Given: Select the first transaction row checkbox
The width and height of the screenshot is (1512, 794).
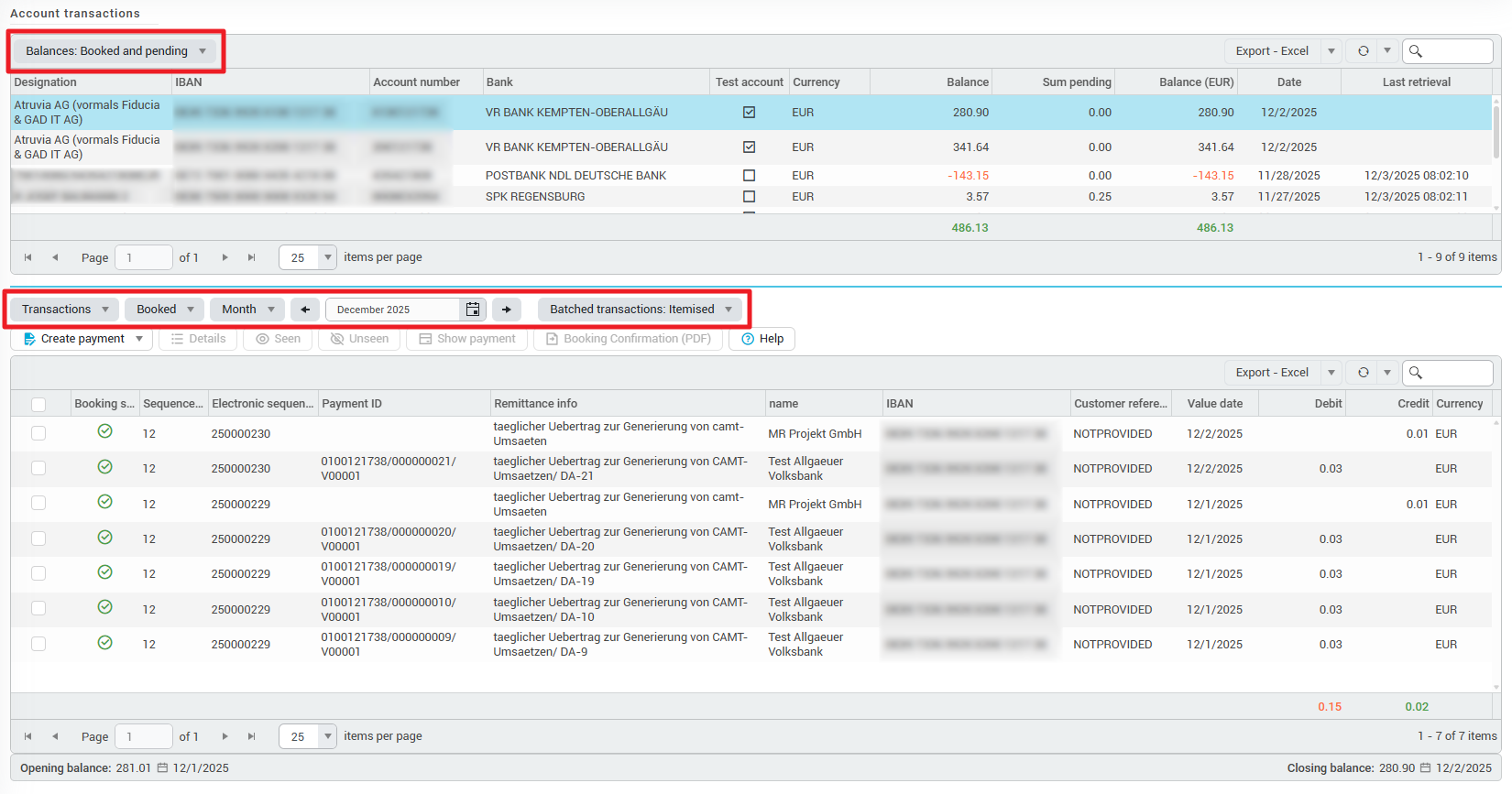Looking at the screenshot, I should coord(38,433).
